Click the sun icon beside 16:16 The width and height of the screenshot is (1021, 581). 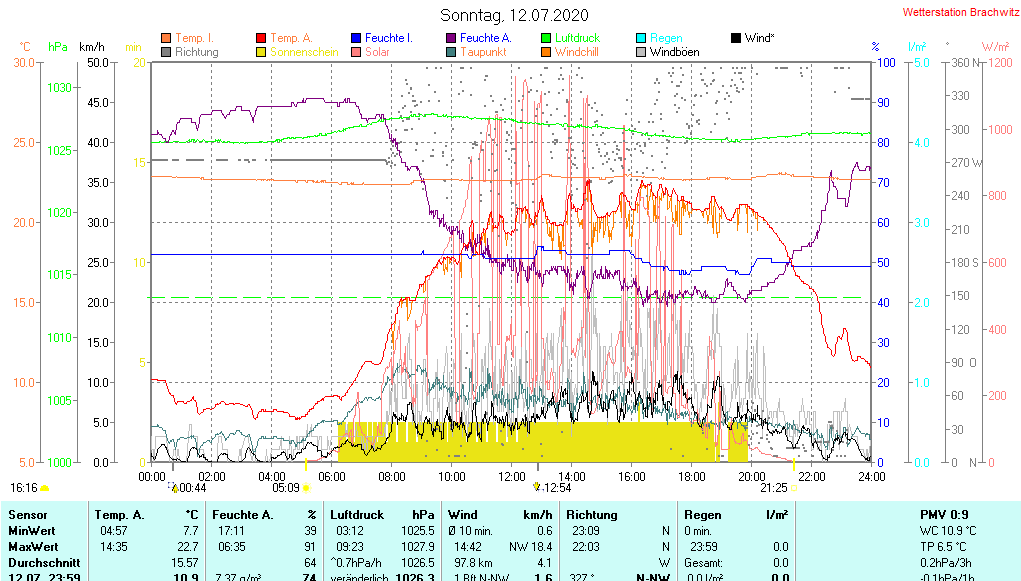click(x=45, y=488)
